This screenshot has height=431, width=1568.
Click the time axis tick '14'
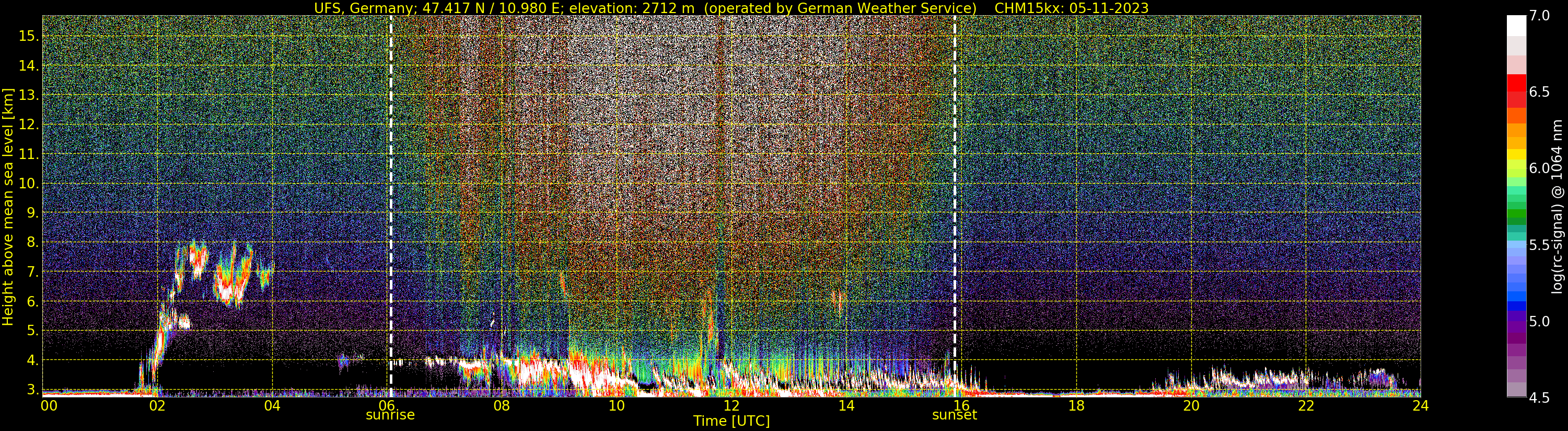[x=846, y=406]
